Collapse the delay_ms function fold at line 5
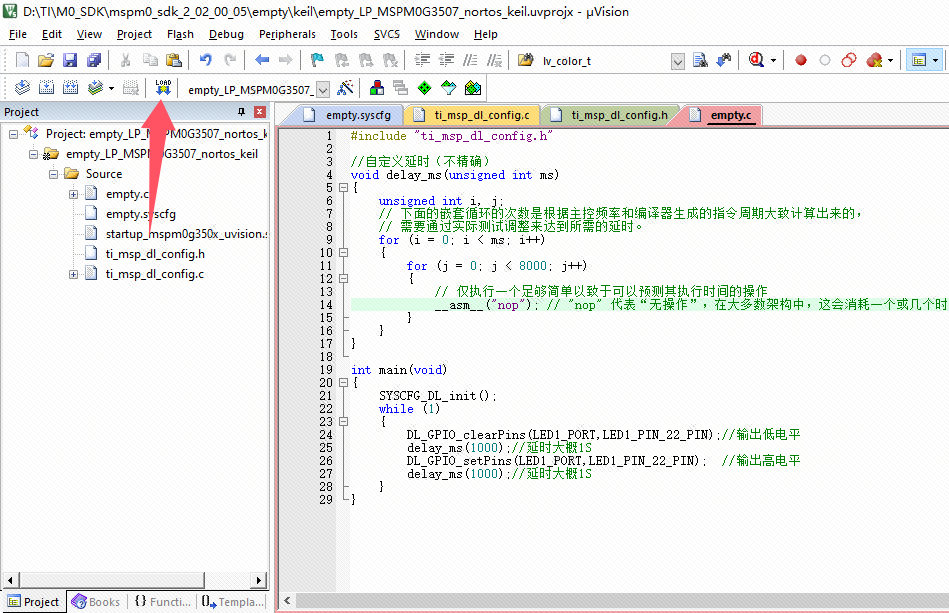The height and width of the screenshot is (613, 949). (x=343, y=188)
